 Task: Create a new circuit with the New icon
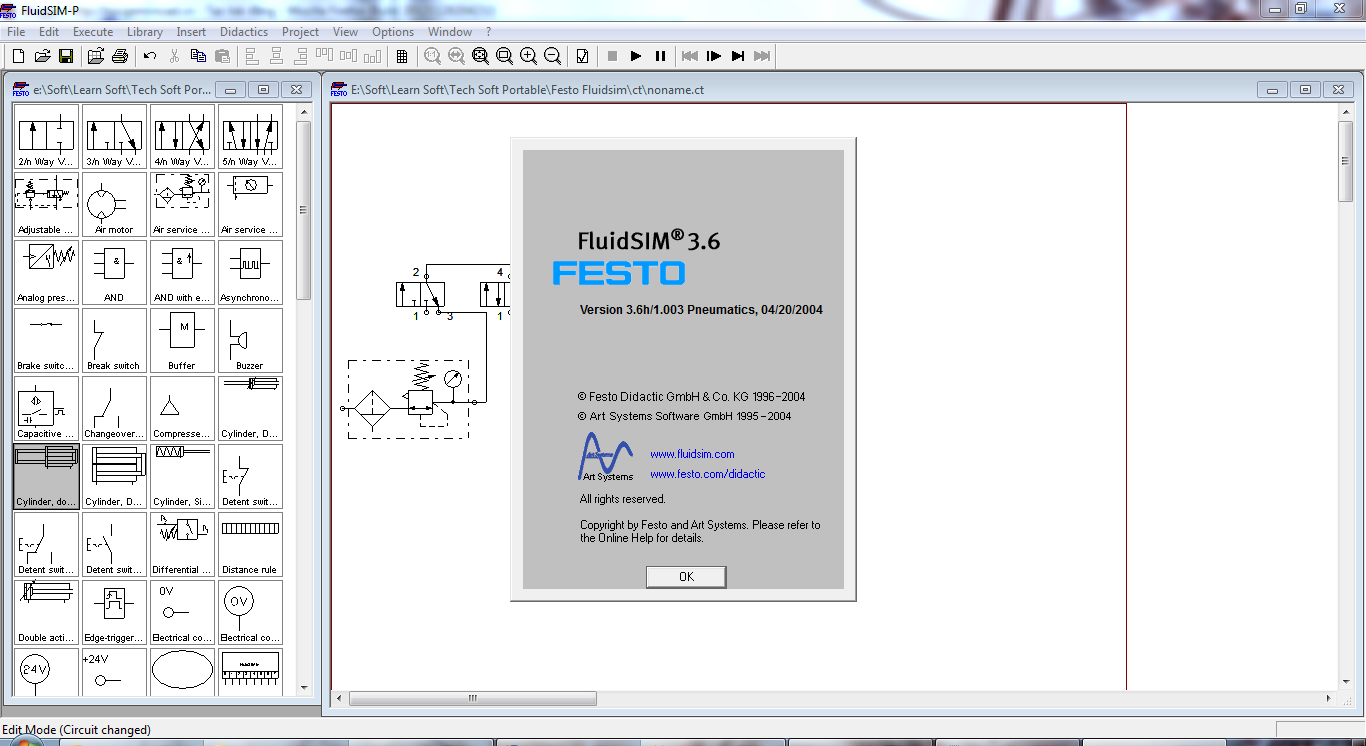point(18,56)
